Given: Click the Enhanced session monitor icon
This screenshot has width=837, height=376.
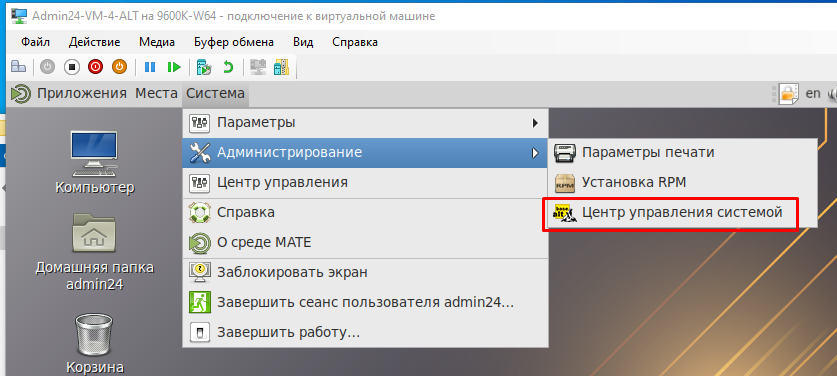Looking at the screenshot, I should 258,67.
